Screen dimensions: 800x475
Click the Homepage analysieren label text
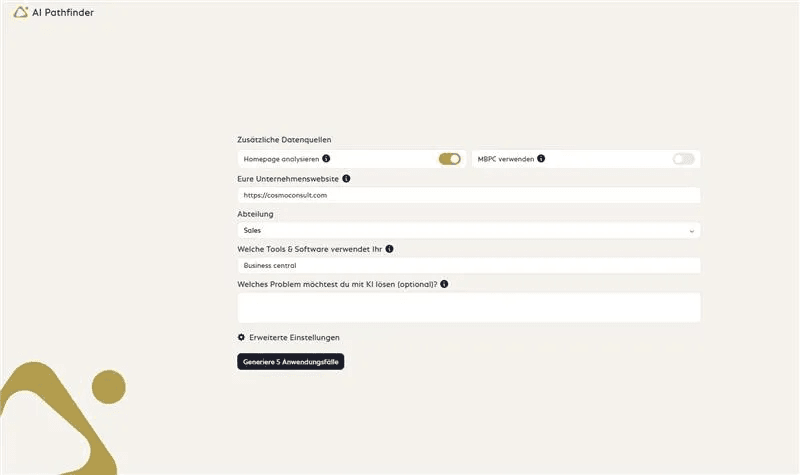pyautogui.click(x=280, y=159)
